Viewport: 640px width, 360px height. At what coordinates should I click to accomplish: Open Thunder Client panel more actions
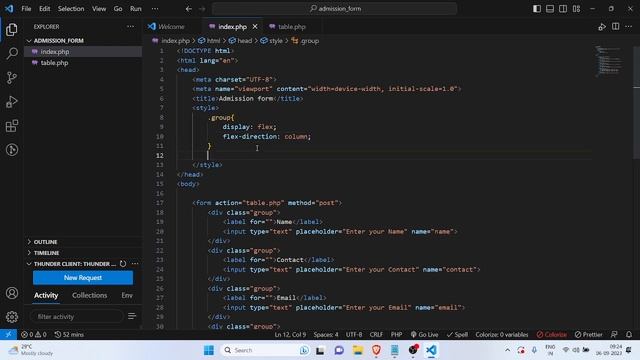(135, 264)
